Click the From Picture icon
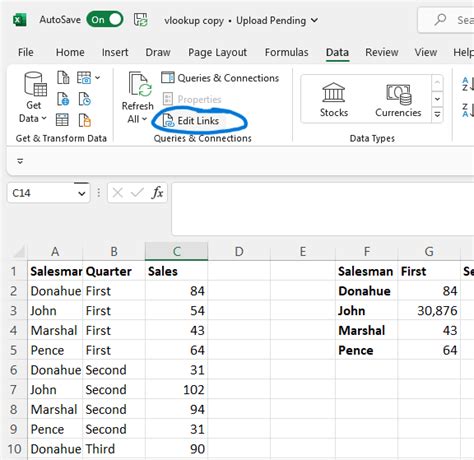474x460 pixels. [84, 78]
